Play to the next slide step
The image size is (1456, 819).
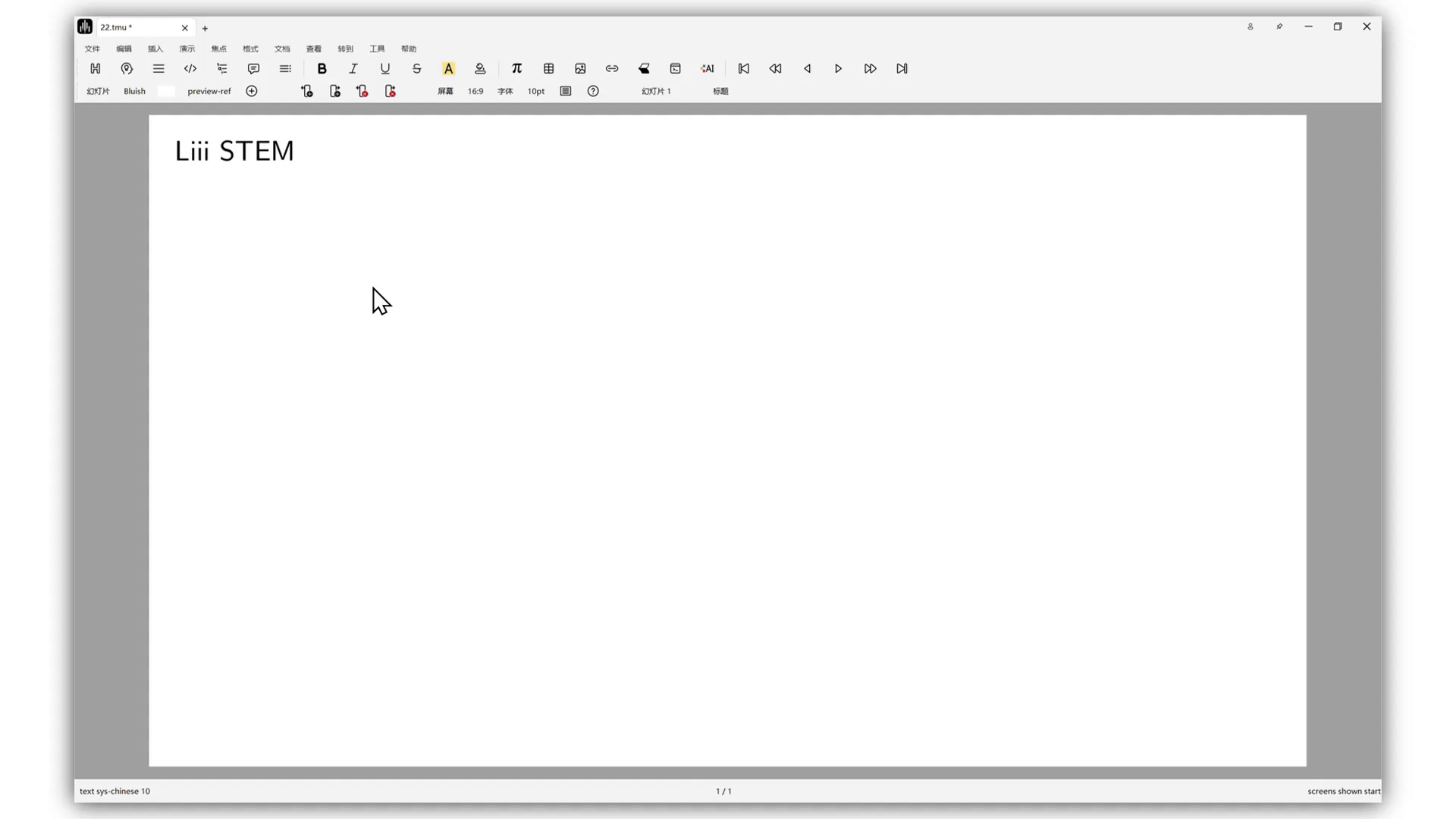pos(838,68)
